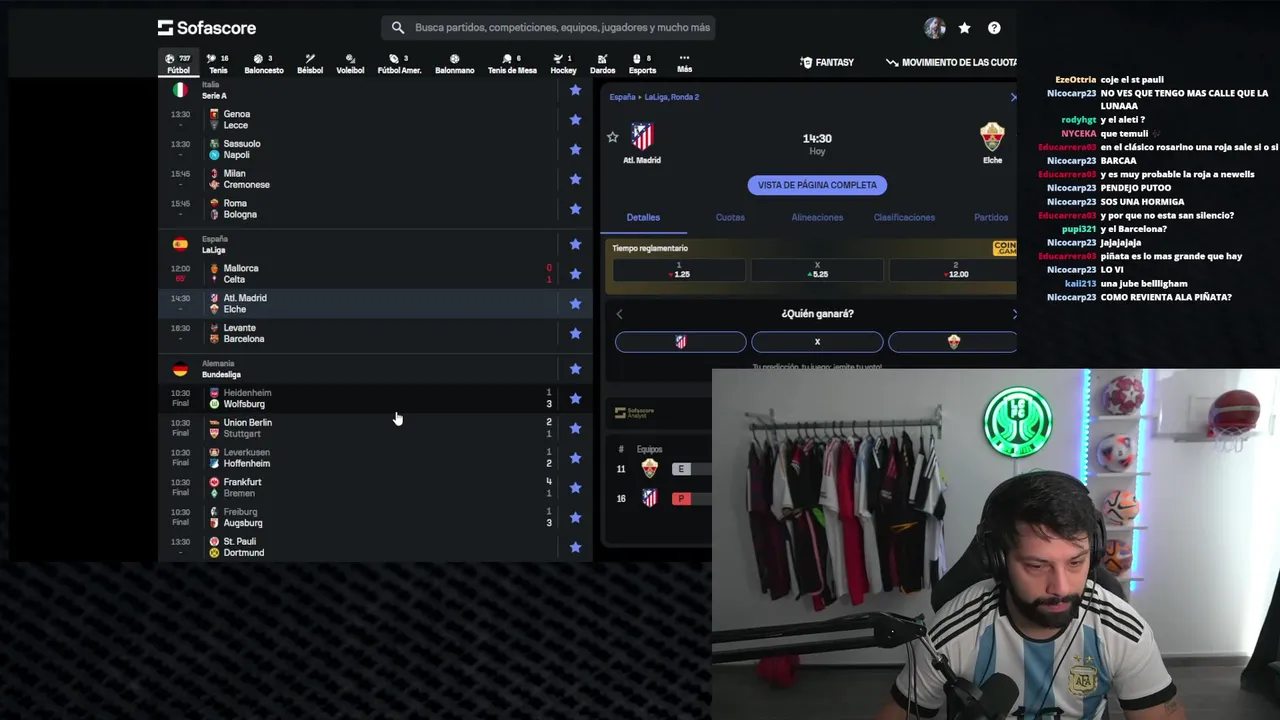
Task: Open the Fútbol Amer. sport tab
Action: click(399, 64)
